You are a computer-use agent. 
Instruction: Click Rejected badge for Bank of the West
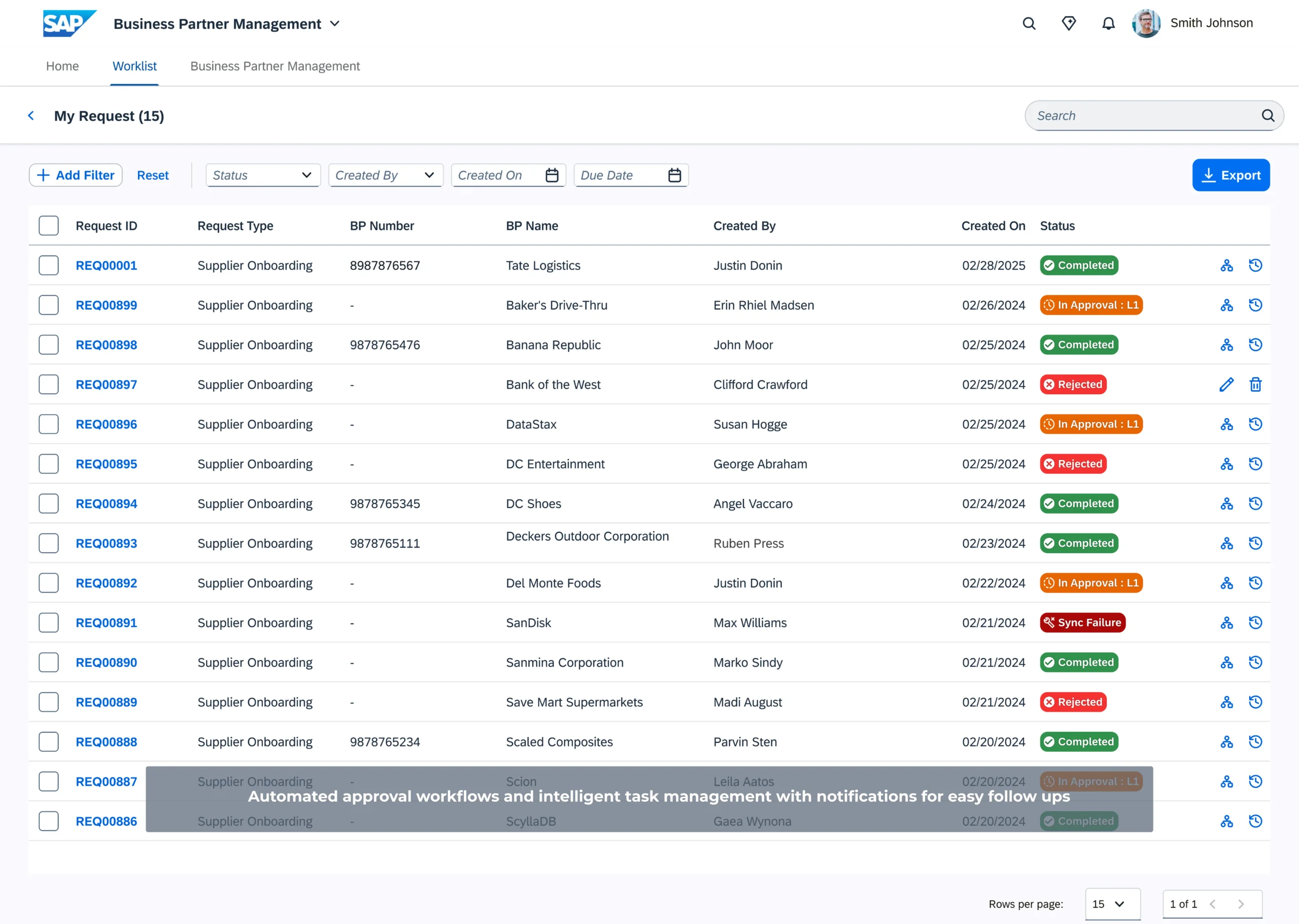(1073, 385)
